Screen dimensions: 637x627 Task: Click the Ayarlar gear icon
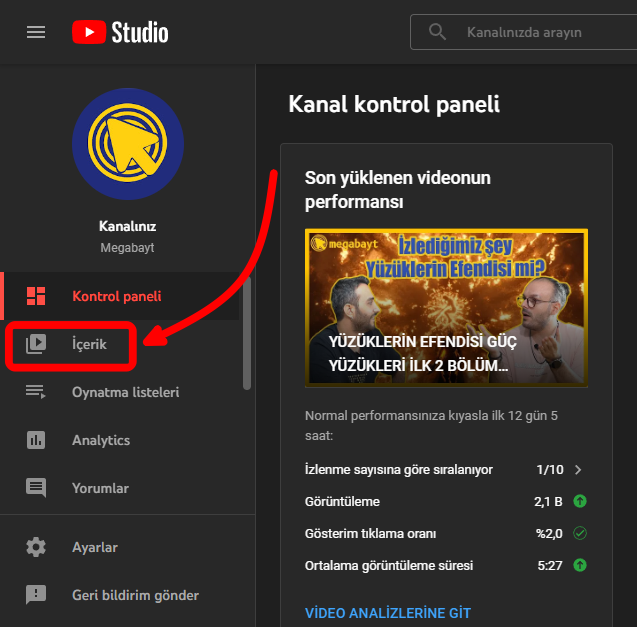click(x=36, y=547)
